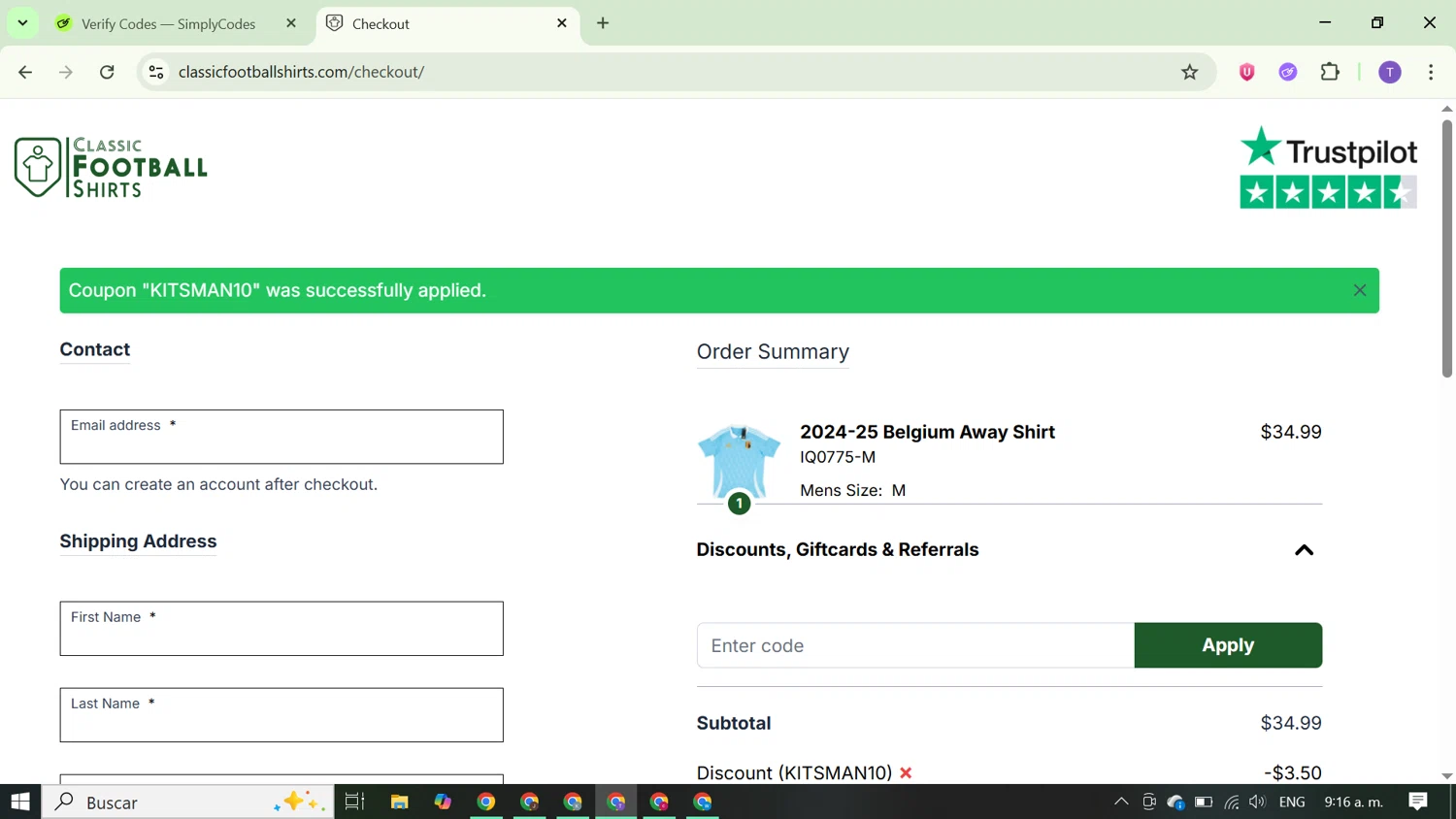This screenshot has width=1456, height=819.
Task: Focus the Email address field
Action: [281, 437]
